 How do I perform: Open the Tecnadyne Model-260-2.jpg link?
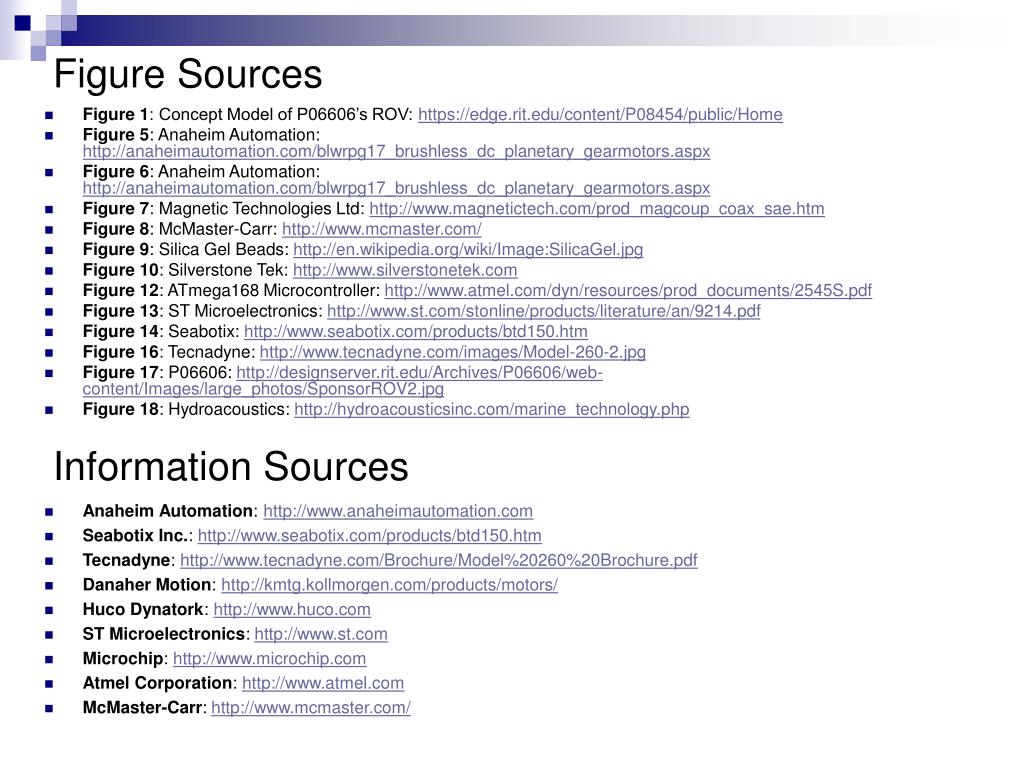pos(453,352)
